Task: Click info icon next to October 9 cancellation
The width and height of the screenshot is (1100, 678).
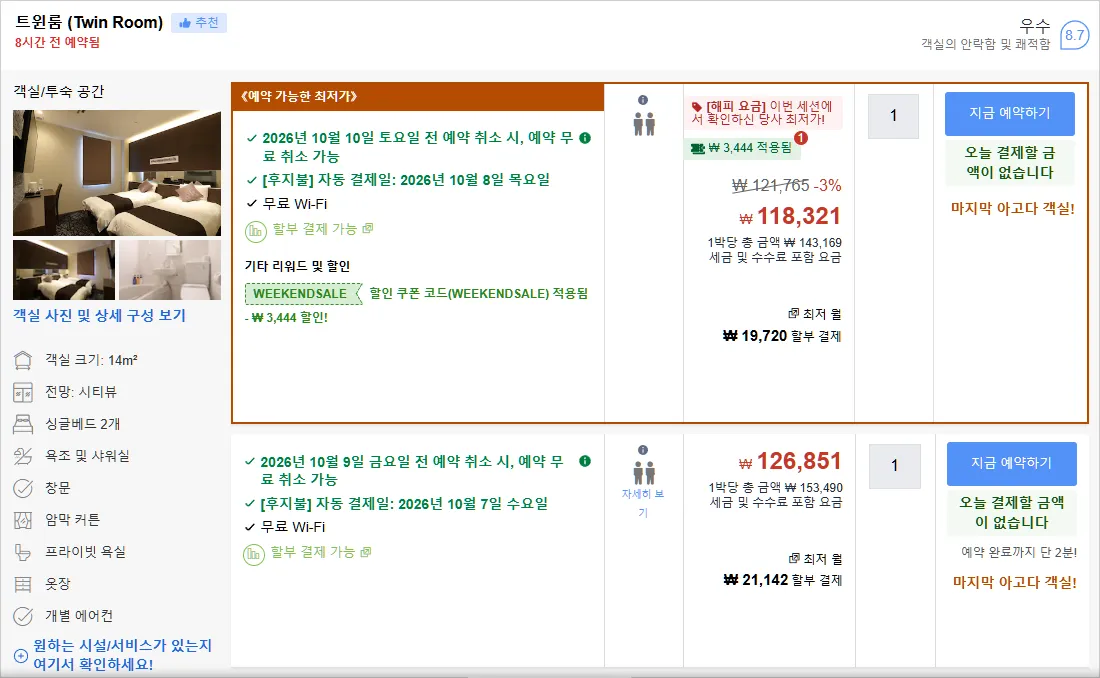Action: click(x=585, y=461)
